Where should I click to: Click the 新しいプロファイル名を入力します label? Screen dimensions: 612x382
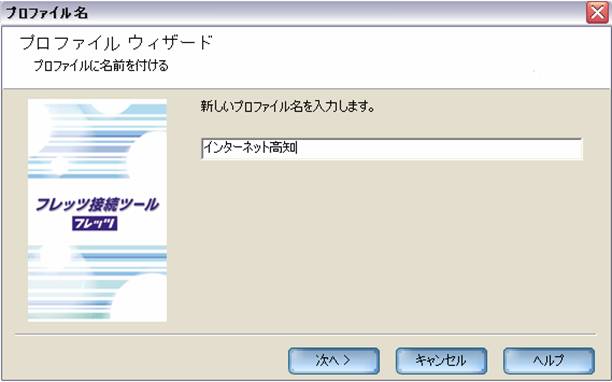click(288, 106)
